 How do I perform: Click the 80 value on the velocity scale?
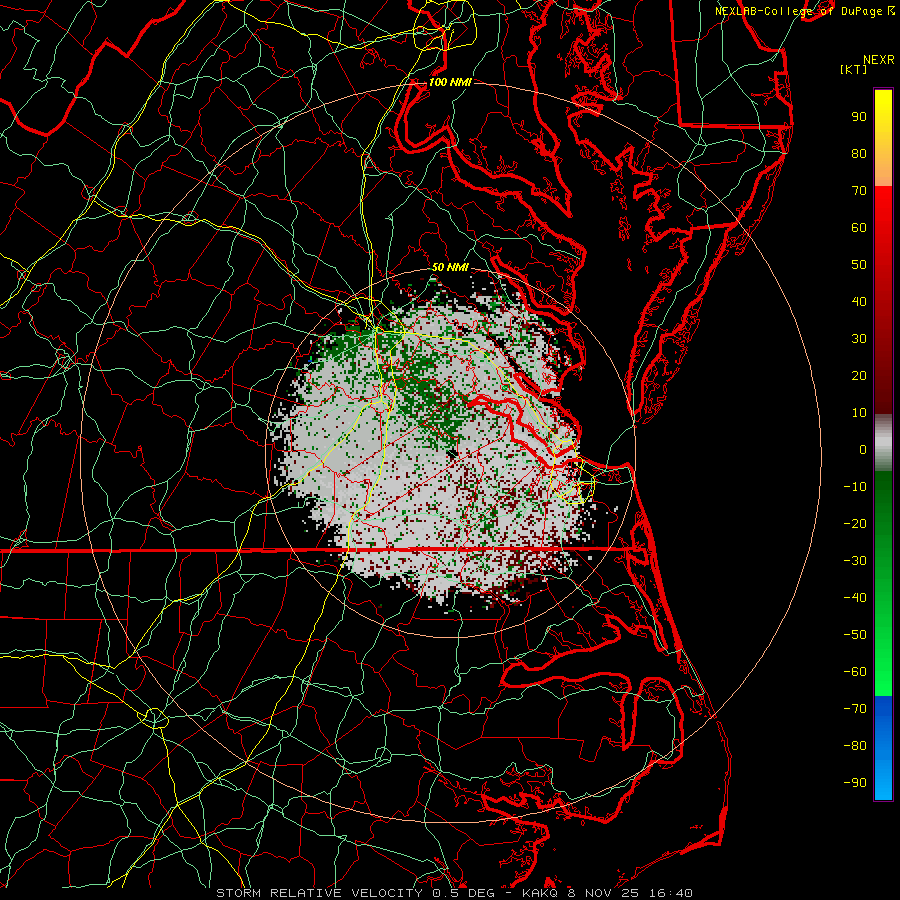pos(859,154)
